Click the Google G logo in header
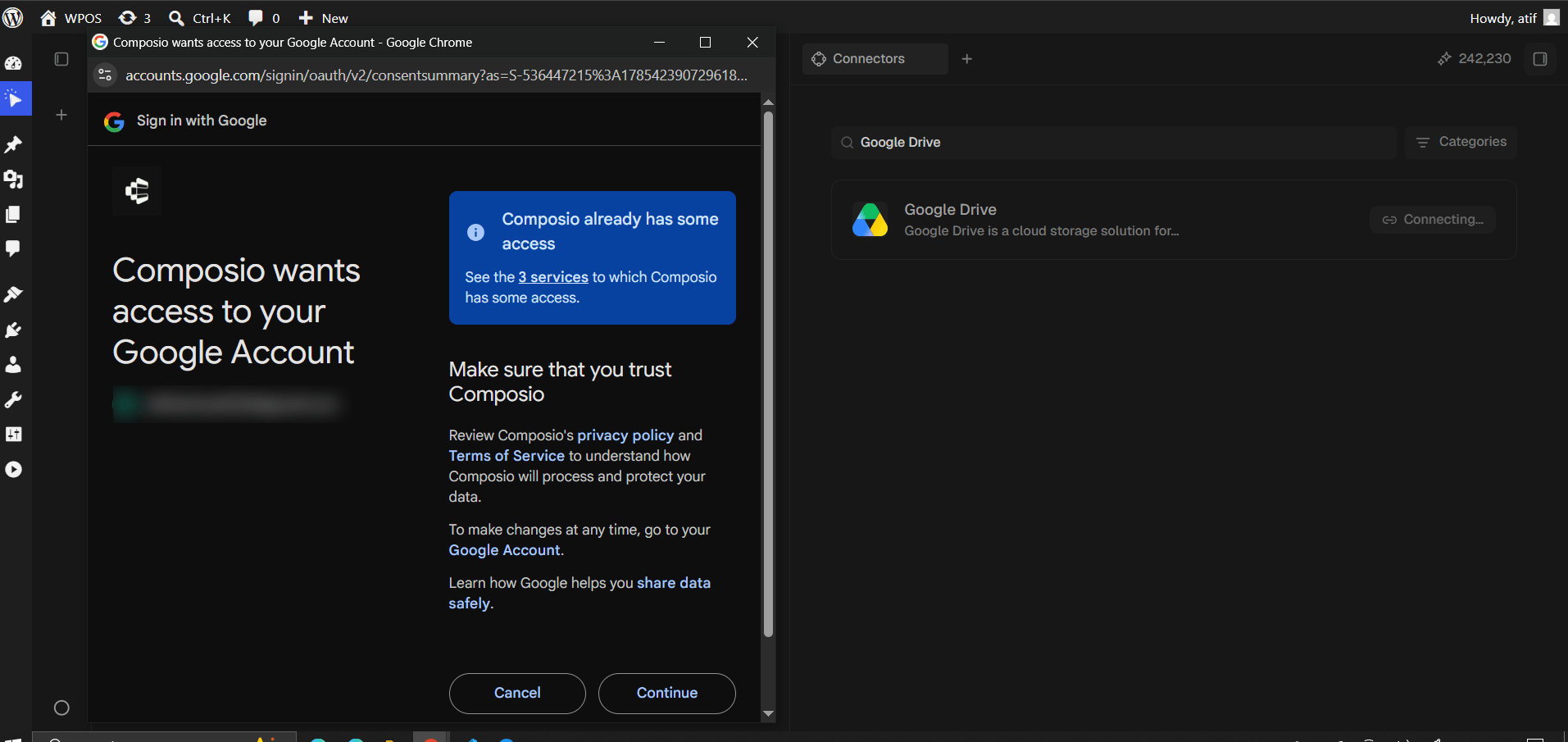1568x742 pixels. (114, 121)
